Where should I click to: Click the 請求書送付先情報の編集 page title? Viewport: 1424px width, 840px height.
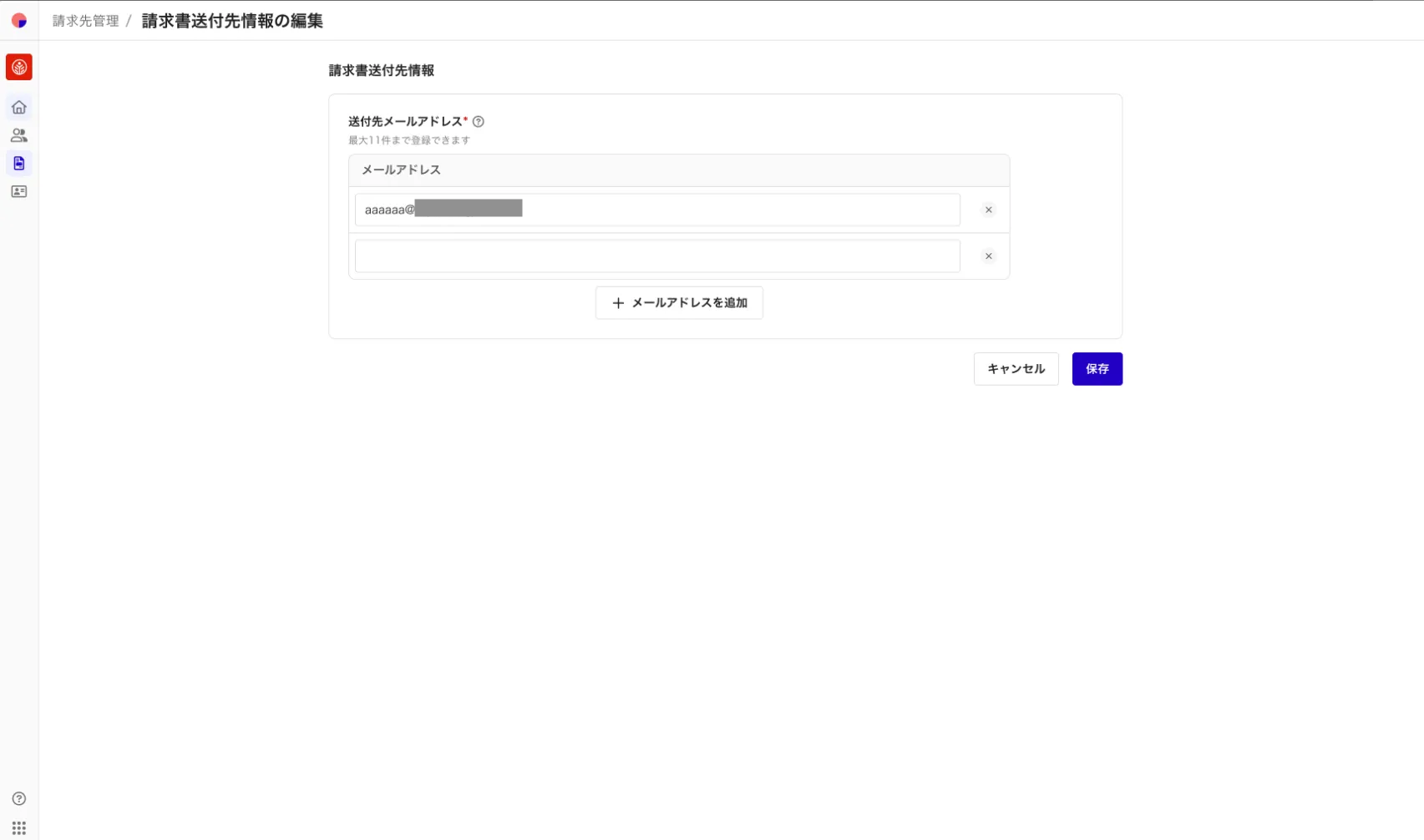click(232, 21)
